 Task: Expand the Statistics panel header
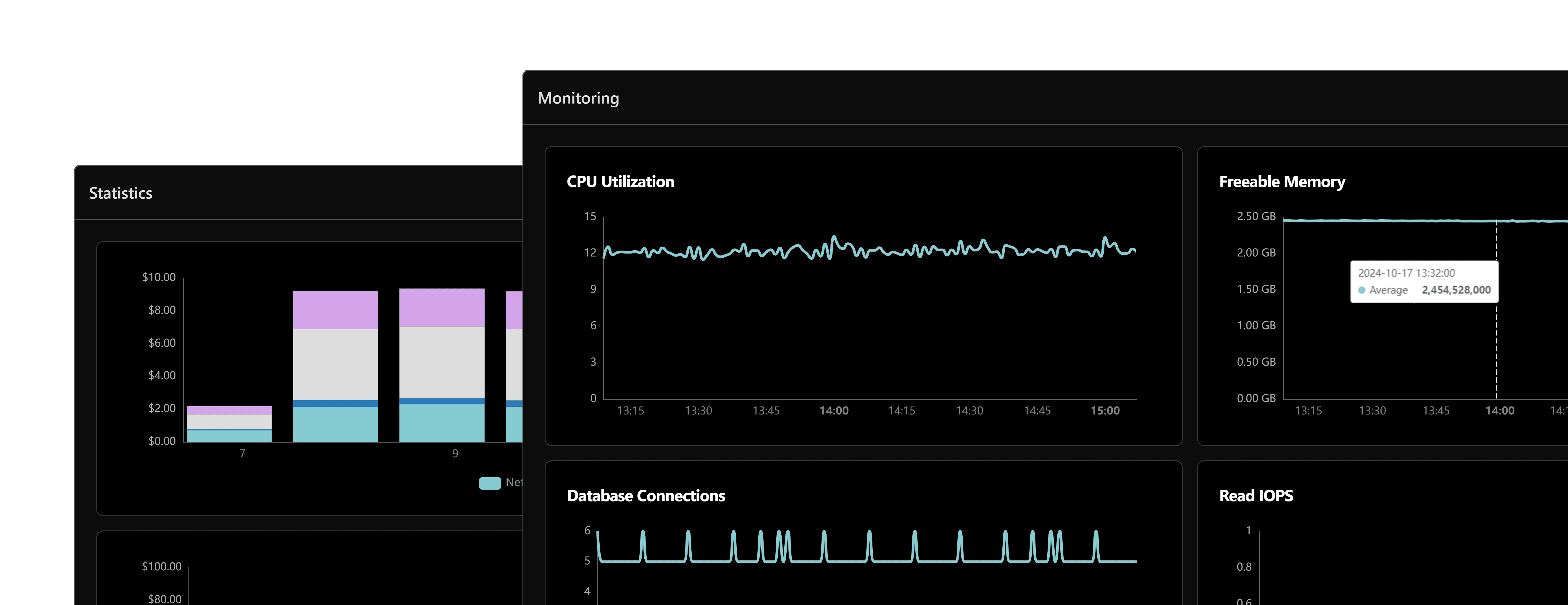tap(120, 193)
